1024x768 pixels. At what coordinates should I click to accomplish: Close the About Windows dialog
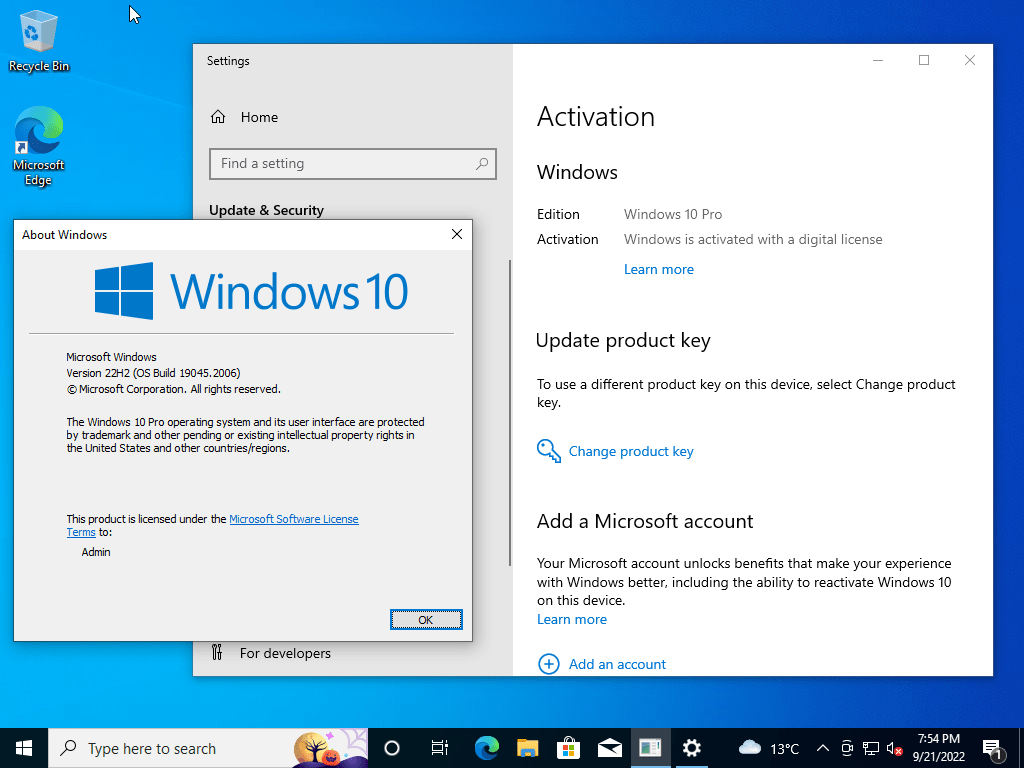(456, 234)
